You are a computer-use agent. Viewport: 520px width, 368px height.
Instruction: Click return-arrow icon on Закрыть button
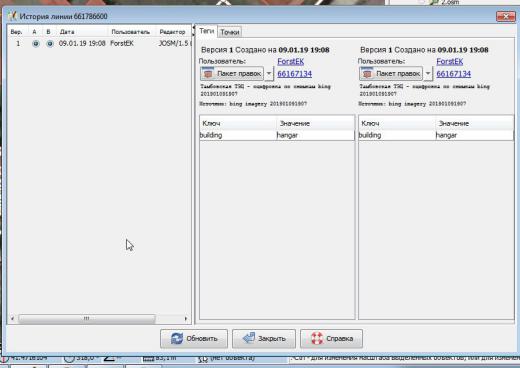(x=249, y=338)
